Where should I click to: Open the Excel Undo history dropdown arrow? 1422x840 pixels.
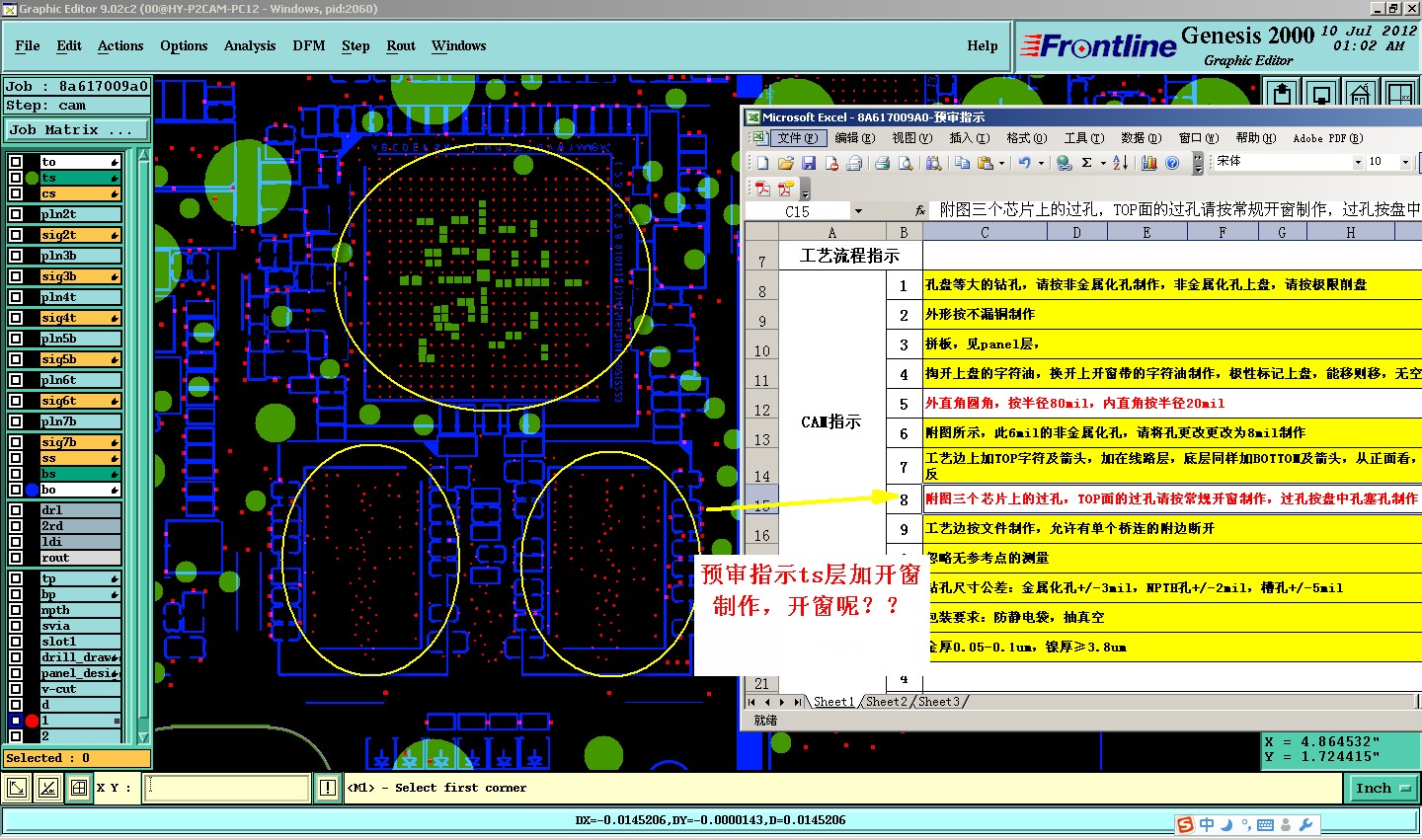click(x=1041, y=163)
